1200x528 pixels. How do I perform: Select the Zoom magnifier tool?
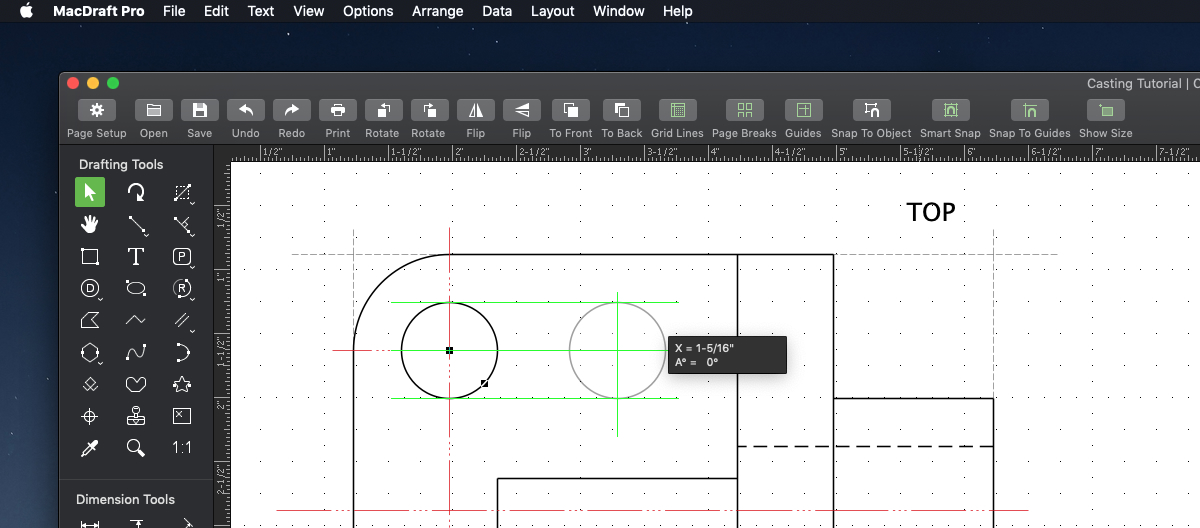coord(136,448)
